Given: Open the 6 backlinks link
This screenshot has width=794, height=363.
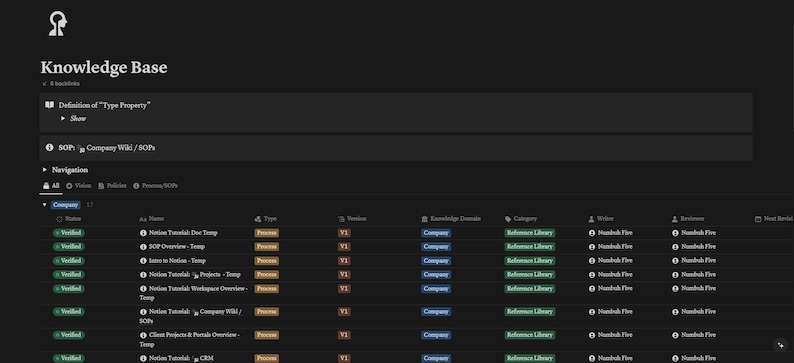Looking at the screenshot, I should point(61,84).
